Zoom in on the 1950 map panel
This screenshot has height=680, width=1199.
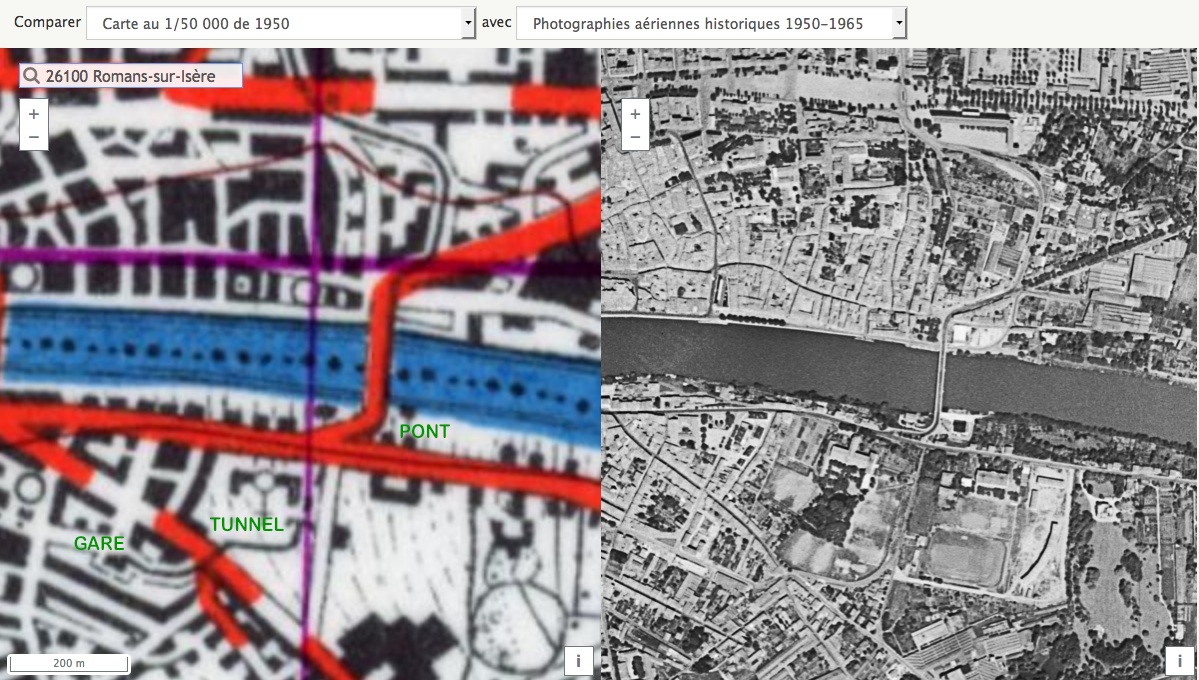(x=34, y=114)
